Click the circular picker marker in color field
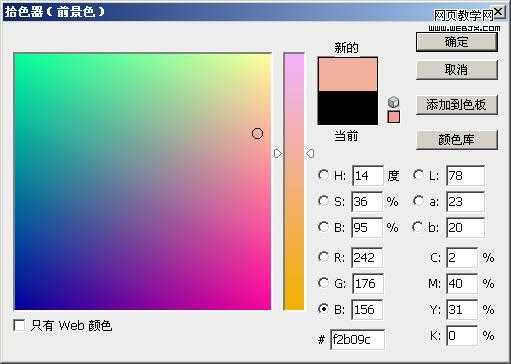This screenshot has width=511, height=364. 257,133
